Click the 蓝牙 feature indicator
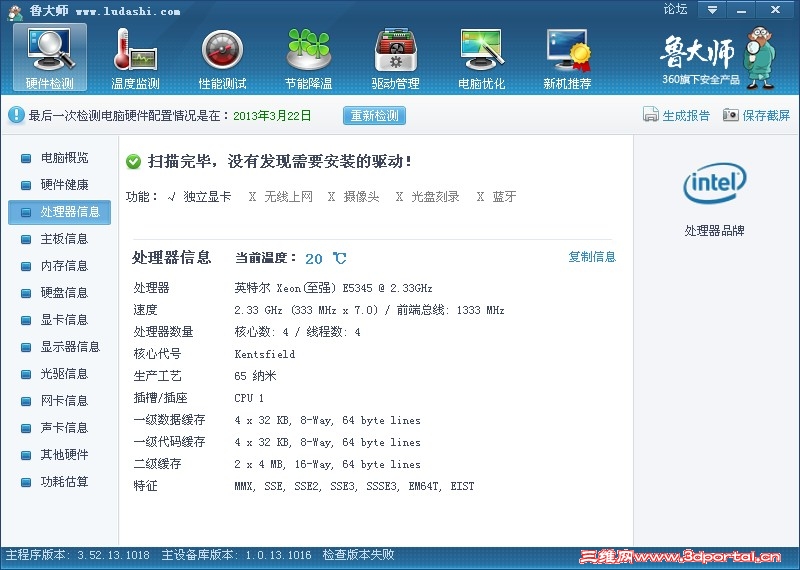The height and width of the screenshot is (570, 800). 496,196
